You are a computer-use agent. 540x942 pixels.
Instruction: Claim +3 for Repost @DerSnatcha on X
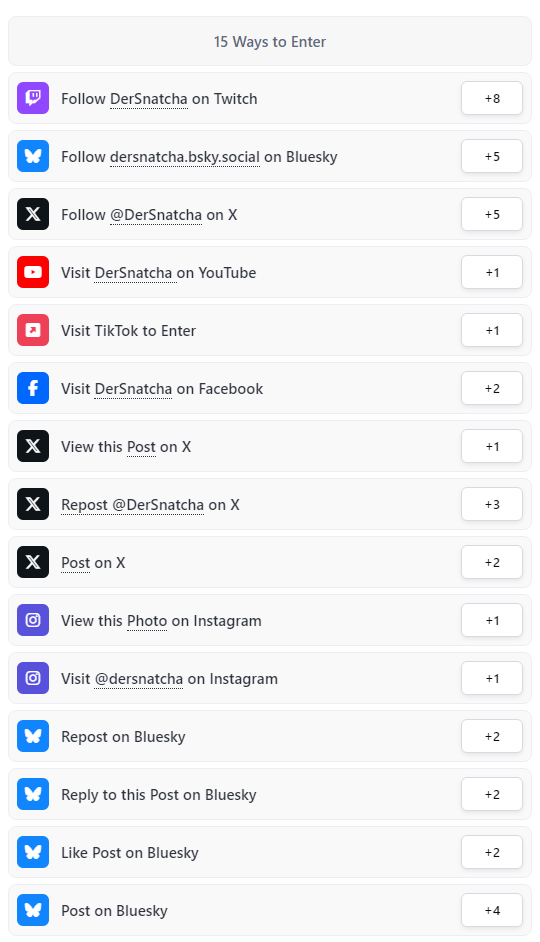492,504
